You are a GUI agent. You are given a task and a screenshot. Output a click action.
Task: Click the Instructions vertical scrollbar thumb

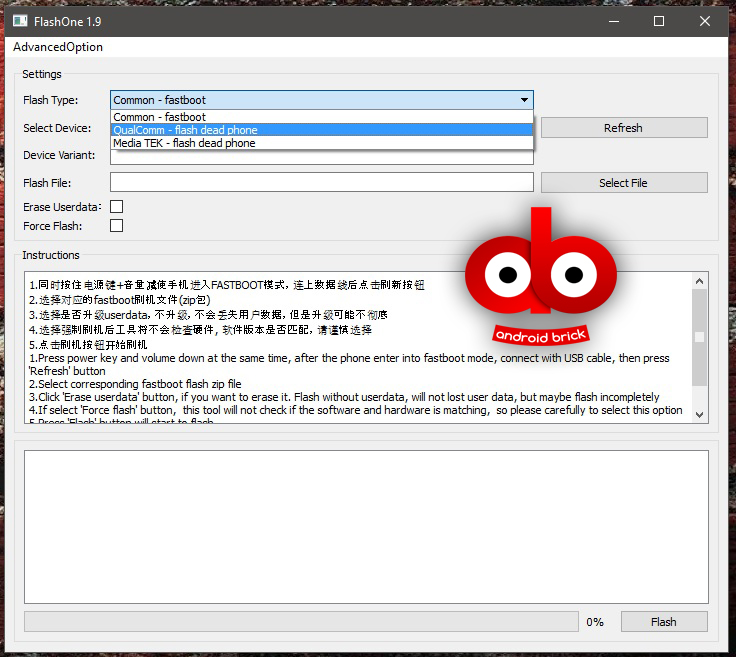[x=699, y=336]
